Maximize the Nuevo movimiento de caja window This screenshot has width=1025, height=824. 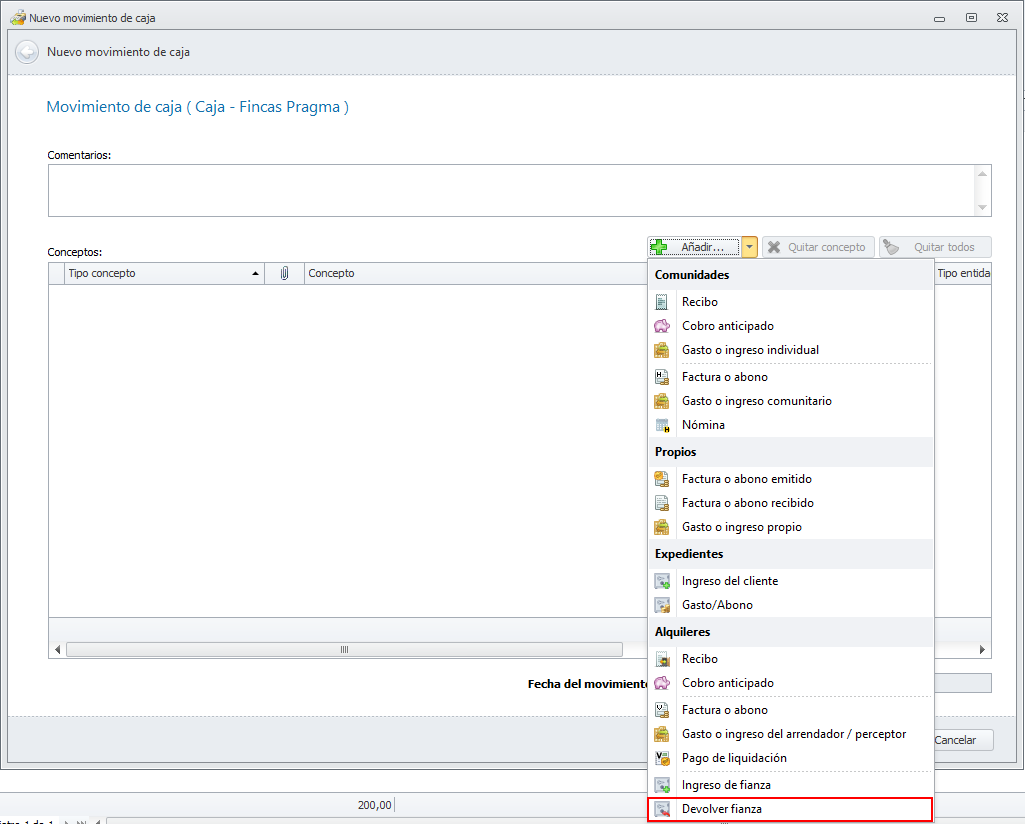[x=971, y=18]
